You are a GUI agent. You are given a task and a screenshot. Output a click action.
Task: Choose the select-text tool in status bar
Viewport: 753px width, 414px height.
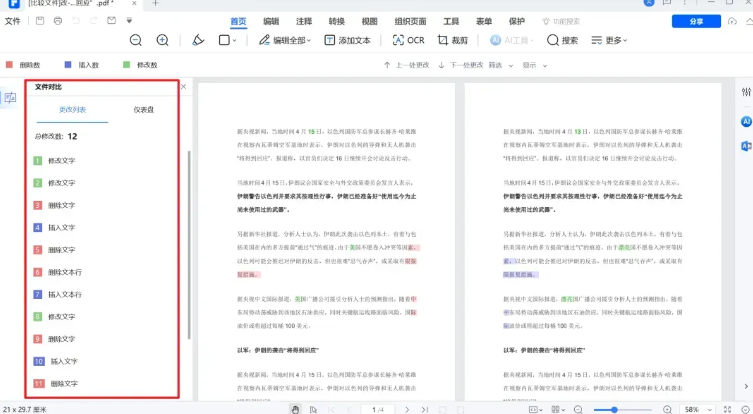(313, 409)
